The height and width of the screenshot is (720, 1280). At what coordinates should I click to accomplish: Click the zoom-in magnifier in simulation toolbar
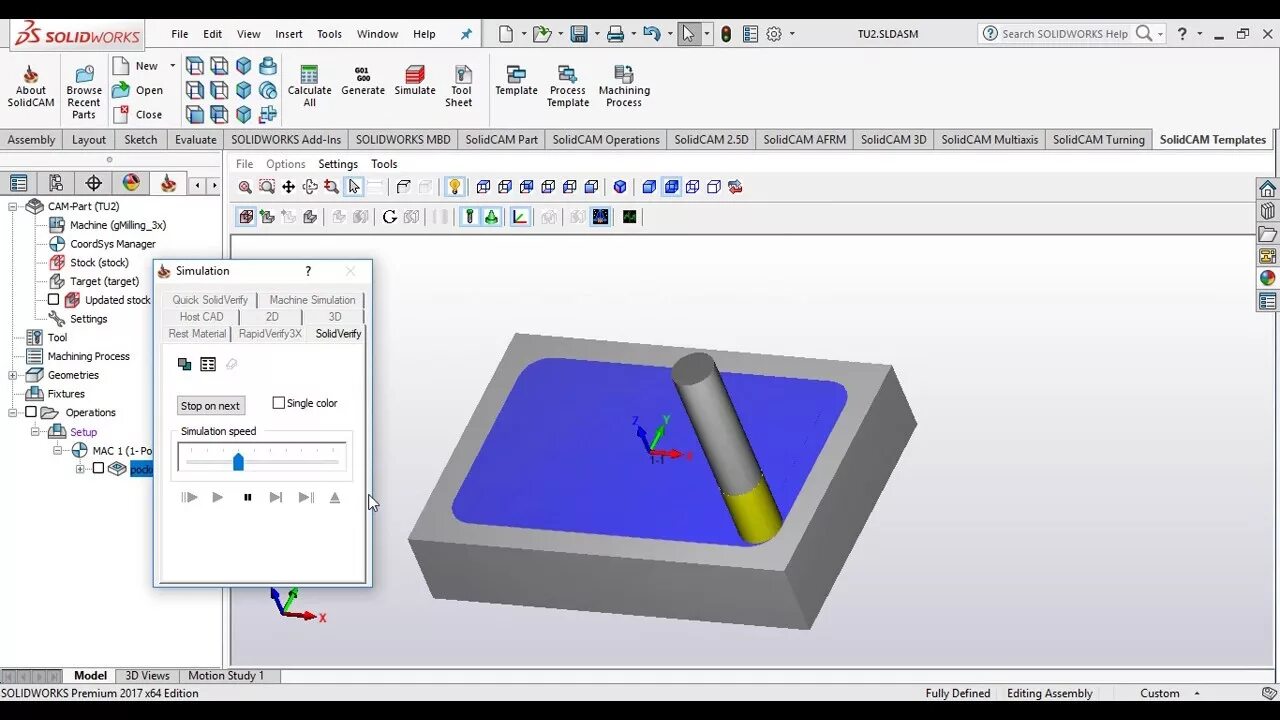(245, 187)
